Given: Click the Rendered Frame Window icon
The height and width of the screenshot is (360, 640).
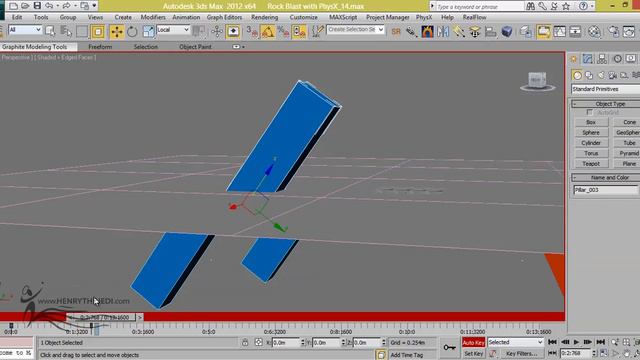Looking at the screenshot, I should [x=629, y=31].
